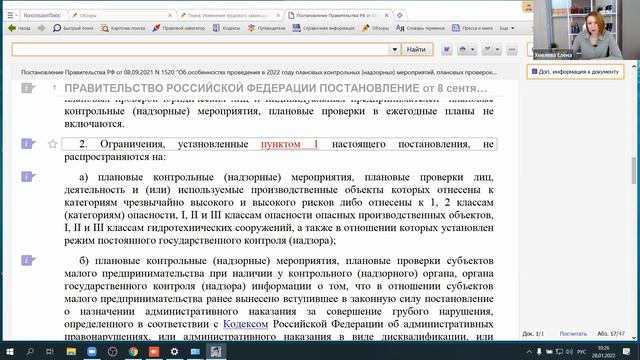Bookmark paragraph 2 with star icon
The image size is (640, 360).
click(x=52, y=144)
